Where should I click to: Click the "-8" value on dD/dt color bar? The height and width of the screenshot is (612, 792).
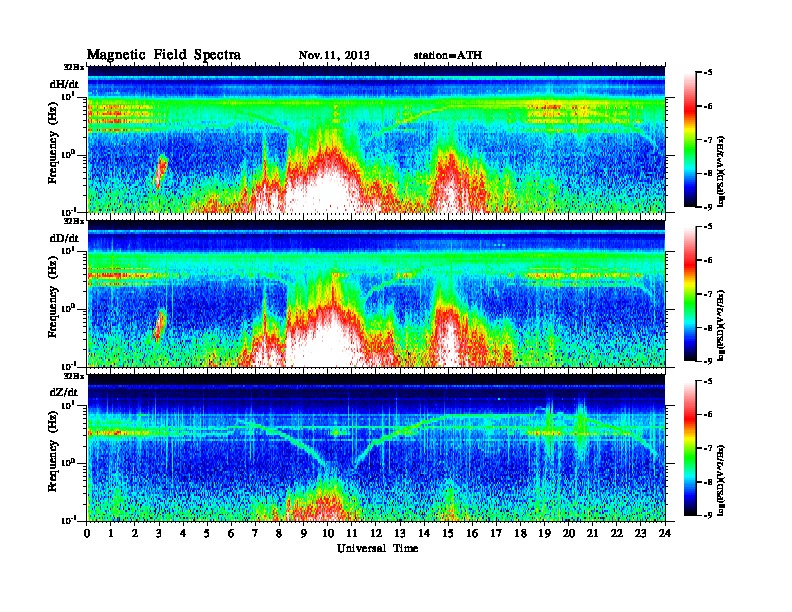(x=708, y=328)
